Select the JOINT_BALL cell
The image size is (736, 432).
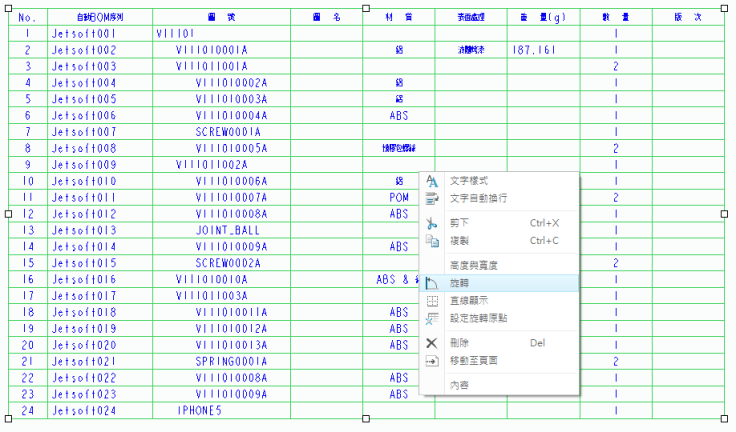click(228, 230)
